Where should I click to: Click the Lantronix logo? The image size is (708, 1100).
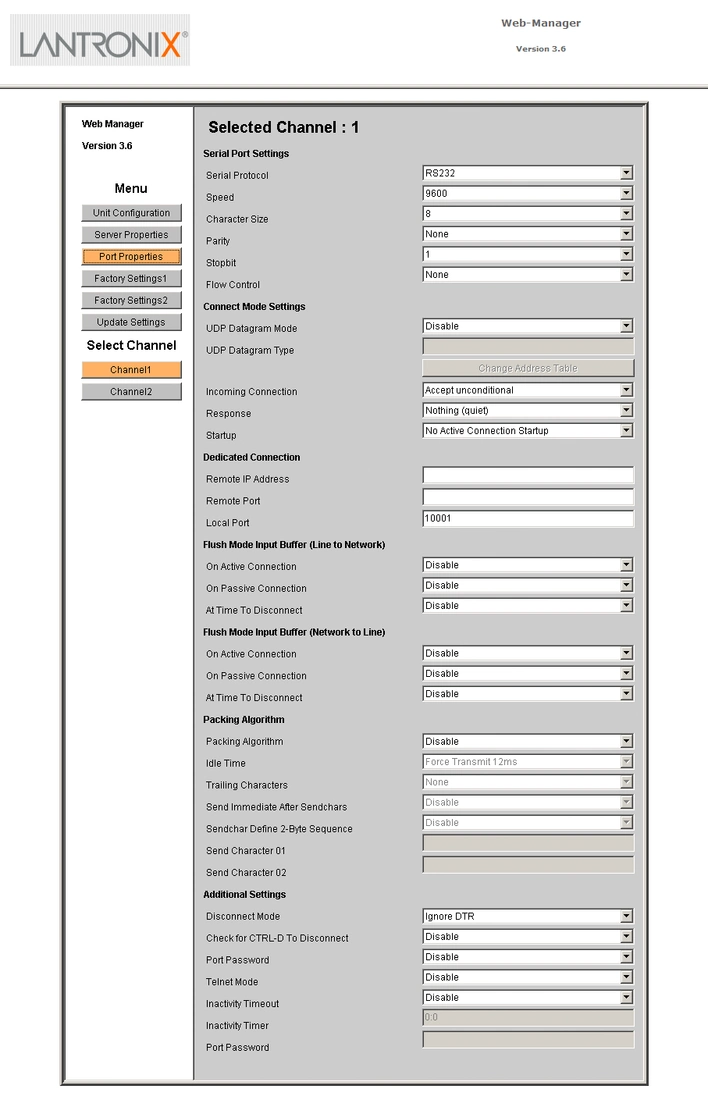100,41
